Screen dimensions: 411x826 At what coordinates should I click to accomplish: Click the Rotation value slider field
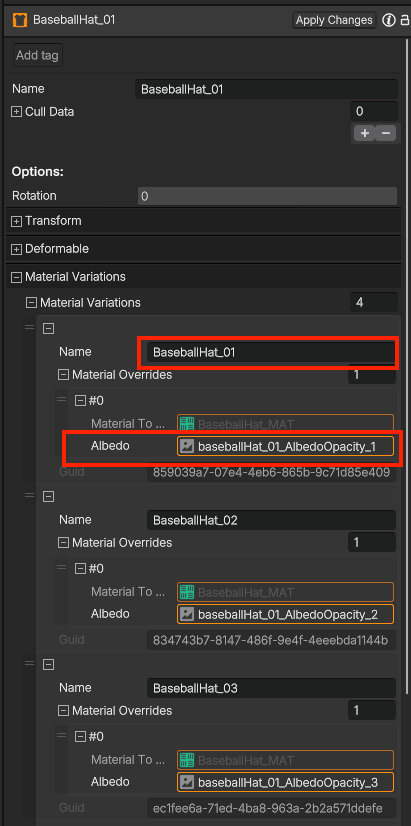tap(267, 196)
